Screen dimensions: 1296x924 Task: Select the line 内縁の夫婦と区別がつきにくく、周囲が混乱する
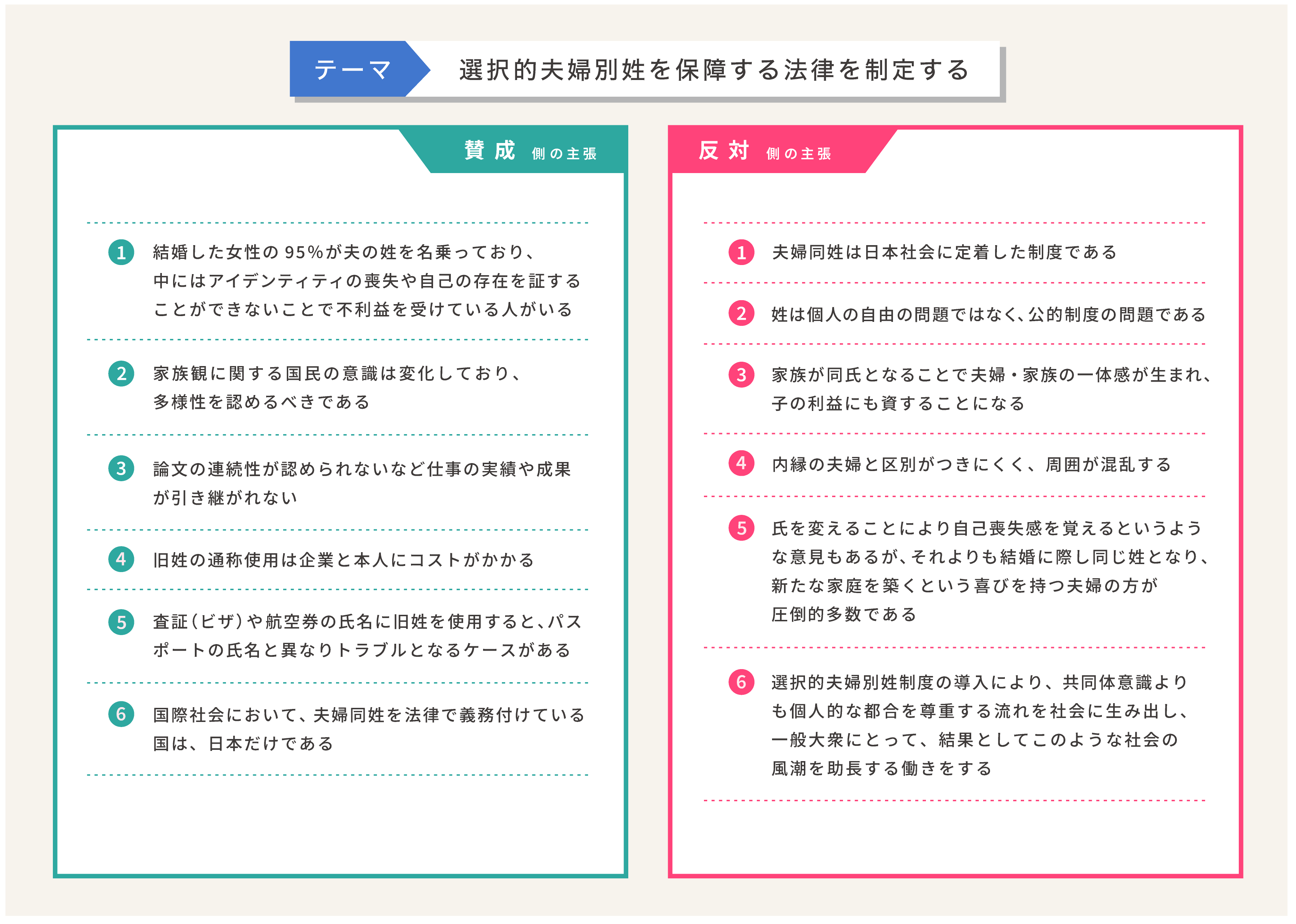pos(972,465)
